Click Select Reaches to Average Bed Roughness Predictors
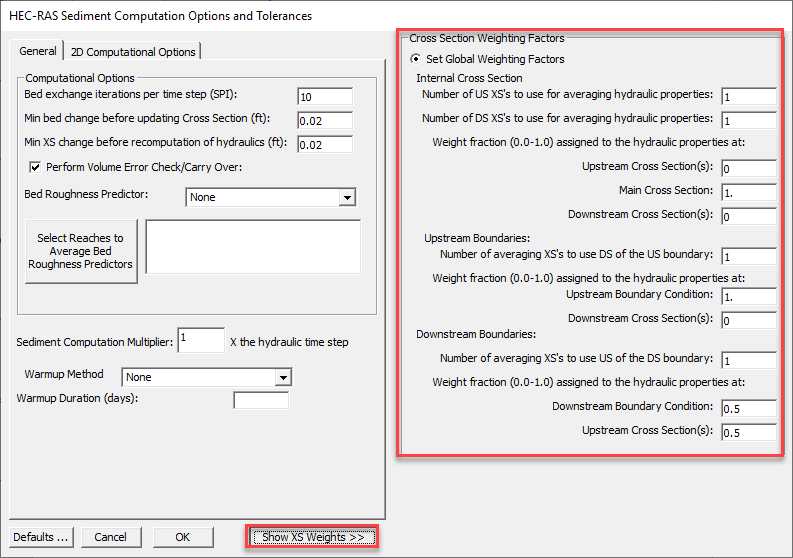 tap(80, 251)
